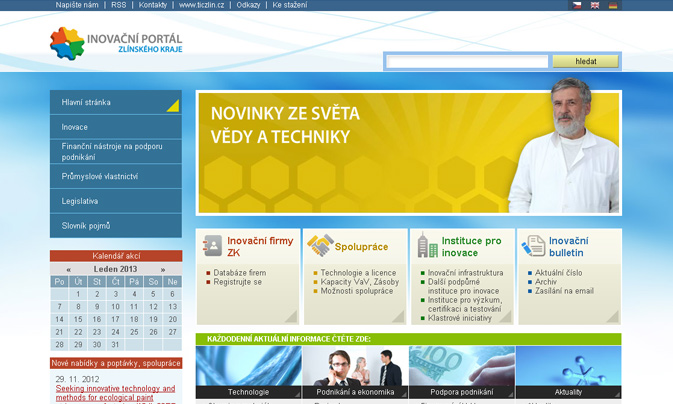Switch language to English flag

595,5
